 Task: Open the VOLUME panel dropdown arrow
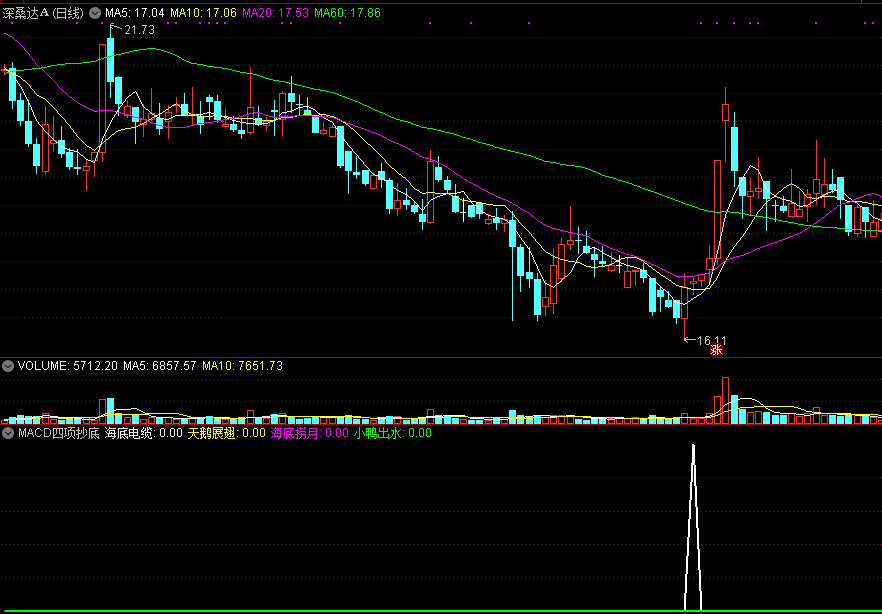tap(8, 367)
